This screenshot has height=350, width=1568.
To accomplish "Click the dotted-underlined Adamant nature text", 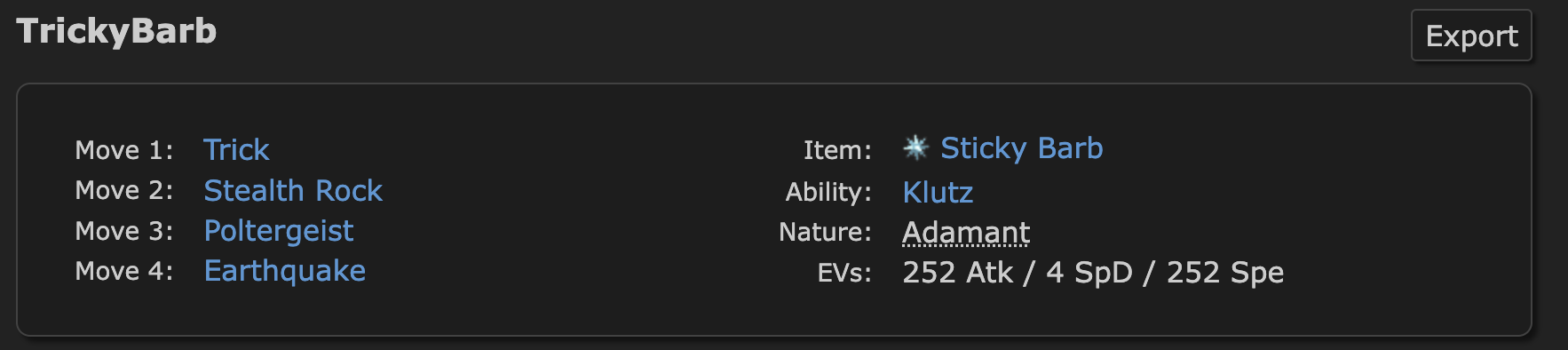I will pos(966,232).
